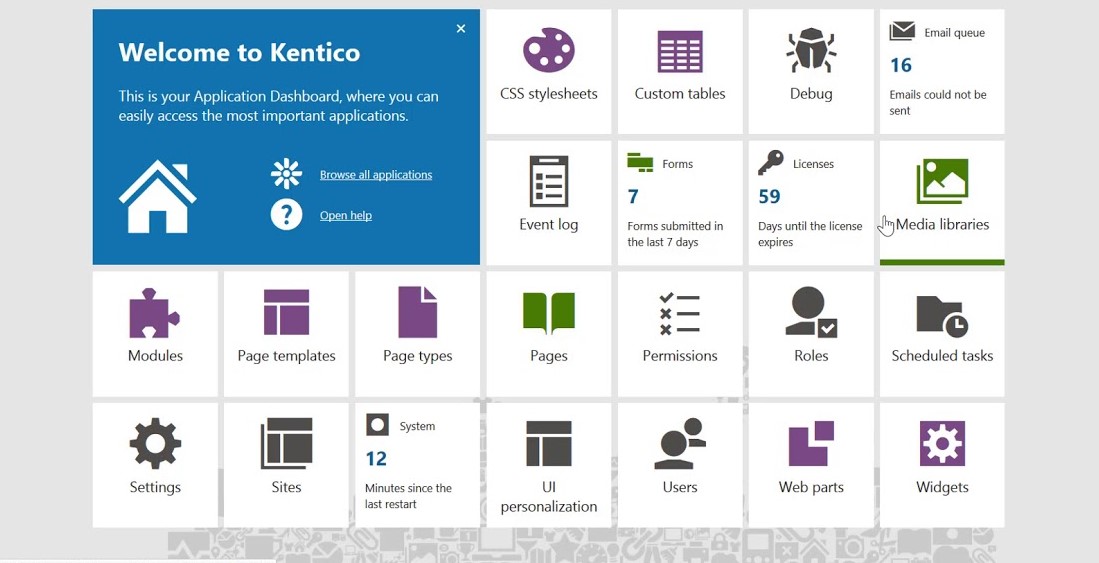Click the 'Forms' tile title
Screen dimensions: 1099x563
pyautogui.click(x=677, y=164)
